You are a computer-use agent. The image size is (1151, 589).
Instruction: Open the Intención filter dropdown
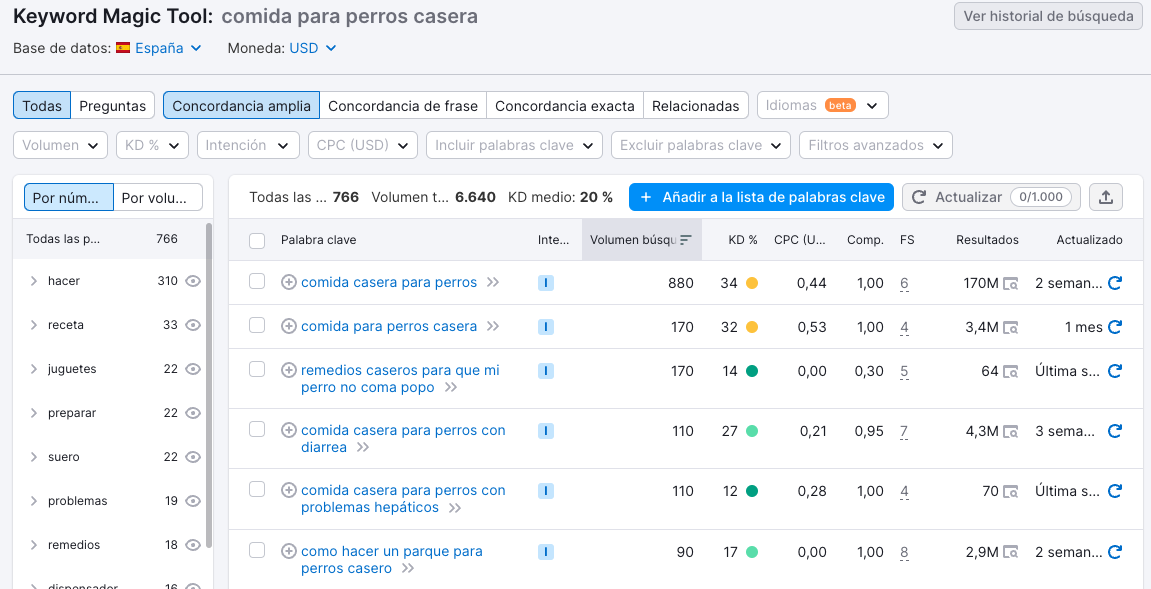coord(248,145)
